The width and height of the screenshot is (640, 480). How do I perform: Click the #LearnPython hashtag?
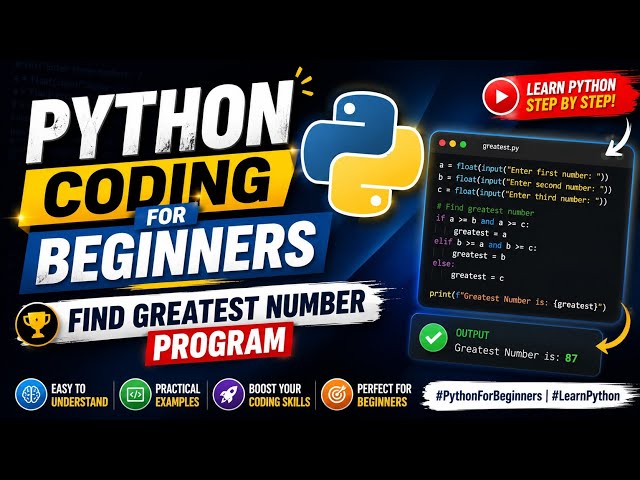click(x=586, y=396)
